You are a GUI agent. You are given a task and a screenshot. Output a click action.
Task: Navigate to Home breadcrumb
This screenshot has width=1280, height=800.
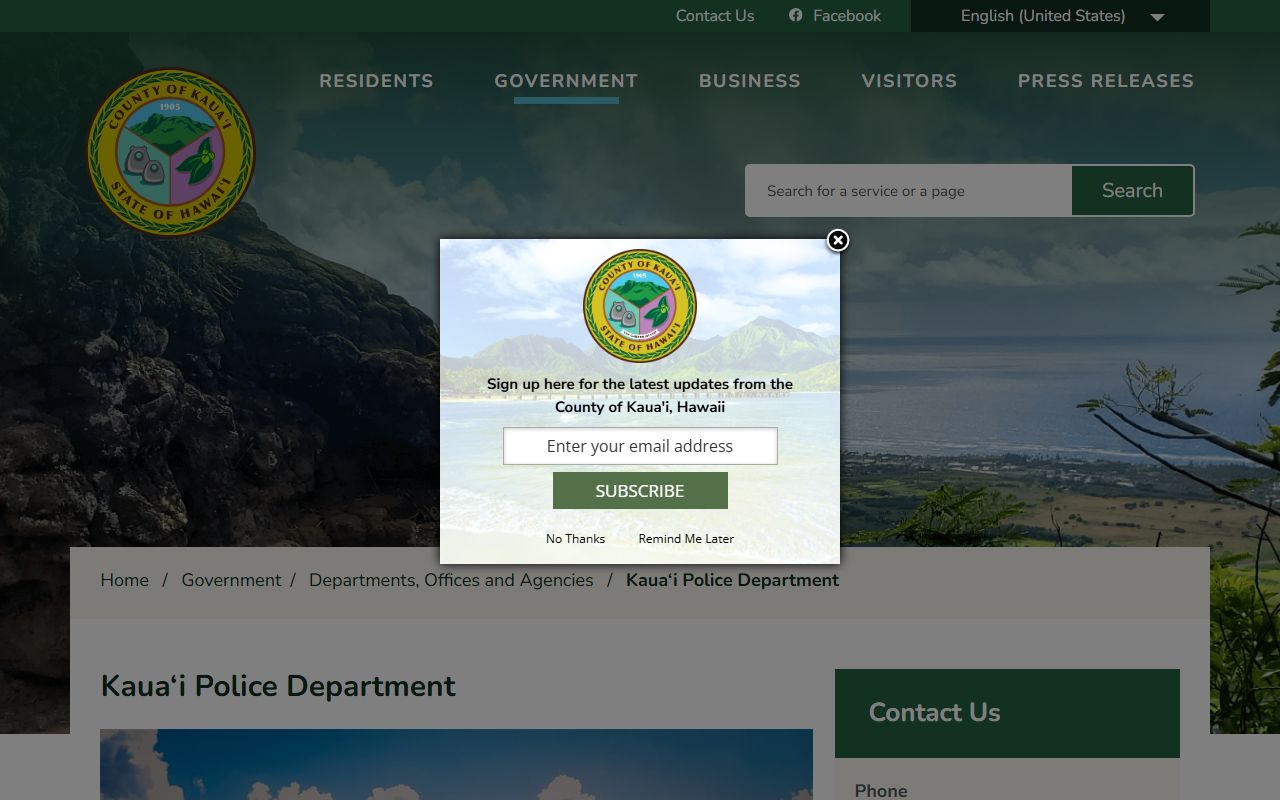pyautogui.click(x=125, y=580)
